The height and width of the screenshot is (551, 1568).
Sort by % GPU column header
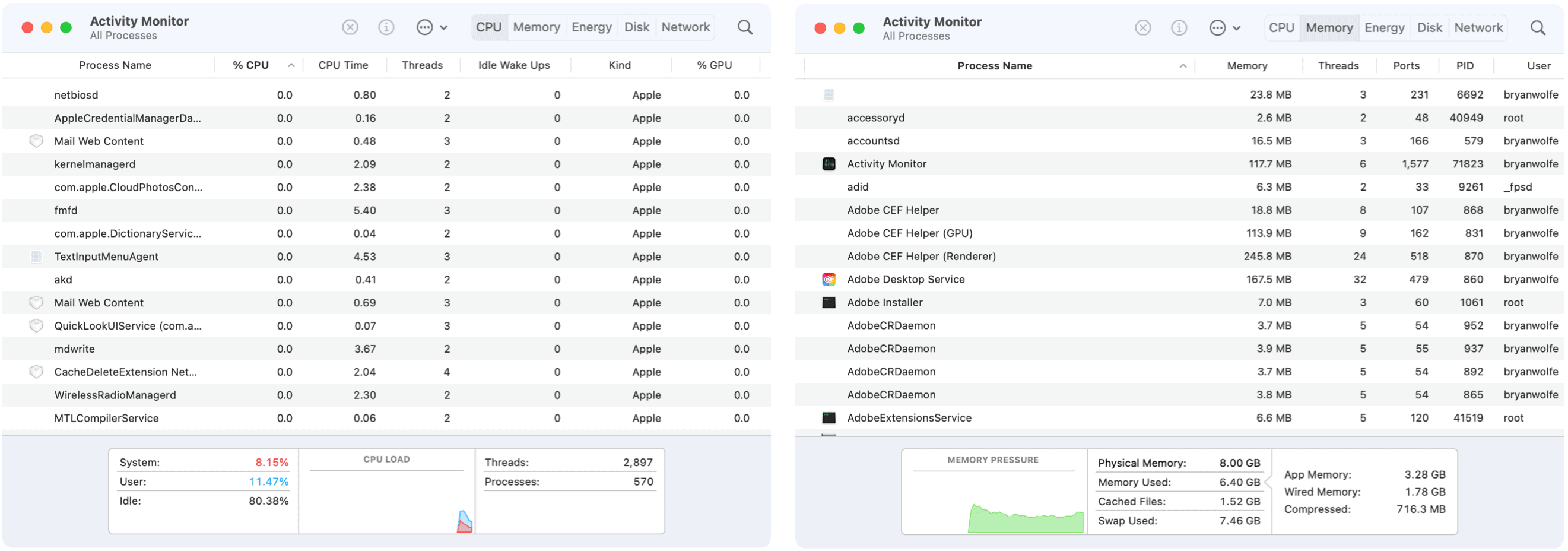[x=715, y=65]
